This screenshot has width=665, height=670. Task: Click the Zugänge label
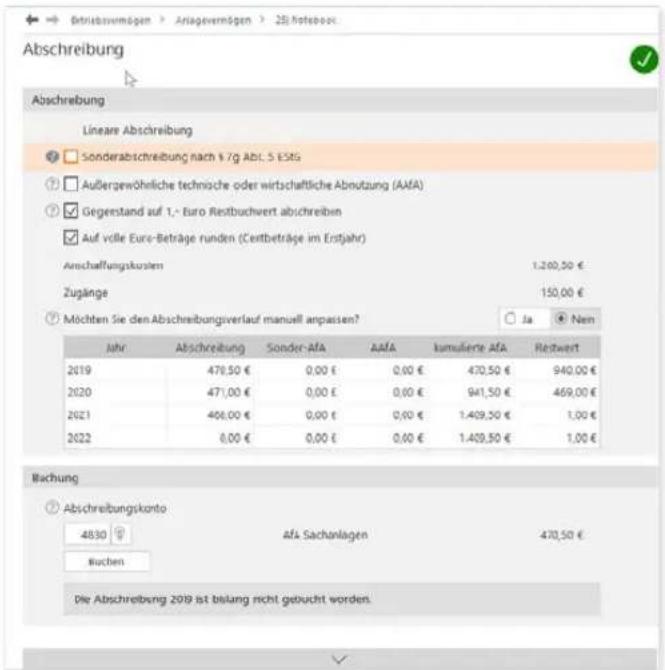[85, 293]
